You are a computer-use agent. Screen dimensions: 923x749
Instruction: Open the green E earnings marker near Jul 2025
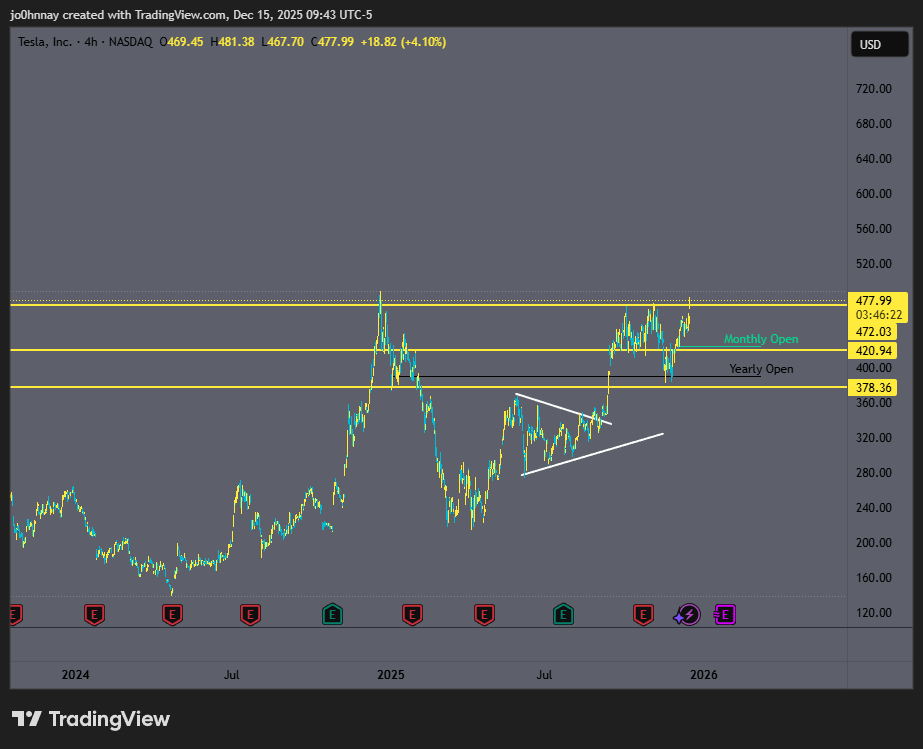tap(563, 615)
